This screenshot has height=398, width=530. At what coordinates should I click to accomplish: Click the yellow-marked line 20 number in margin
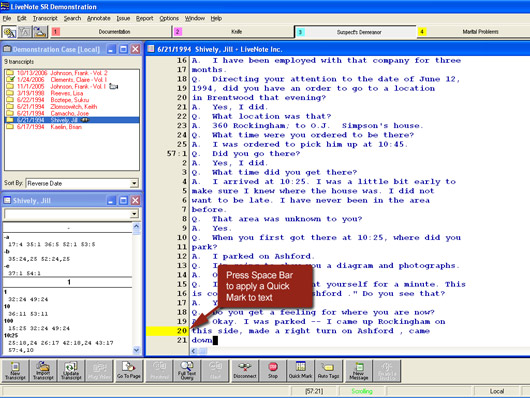pos(182,331)
